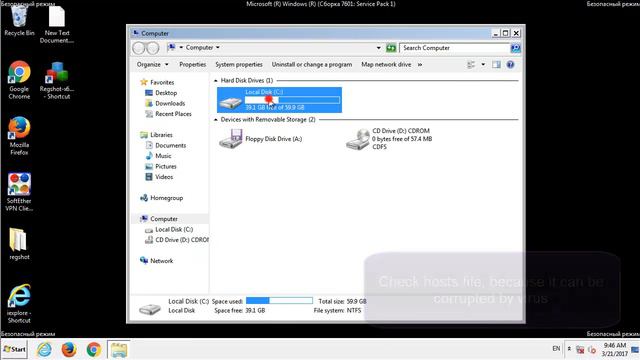Launch Mozilla Firefox desktop shortcut
The height and width of the screenshot is (360, 640).
click(19, 136)
